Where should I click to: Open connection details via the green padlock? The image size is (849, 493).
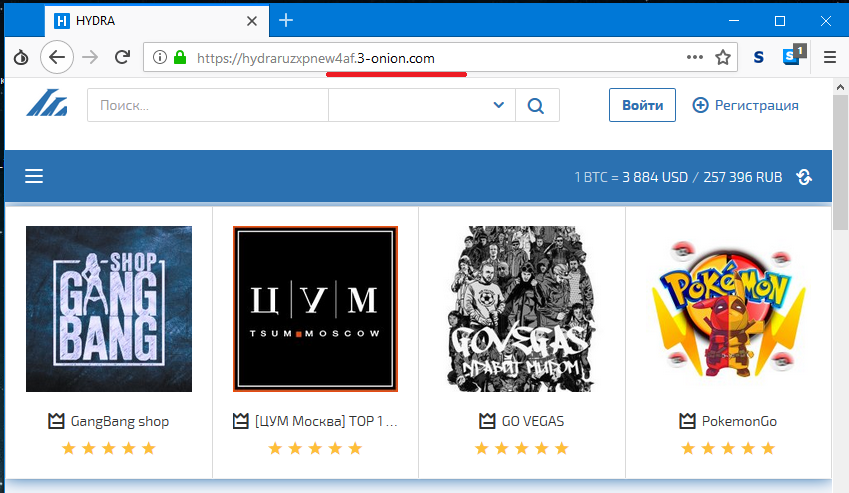pyautogui.click(x=180, y=57)
